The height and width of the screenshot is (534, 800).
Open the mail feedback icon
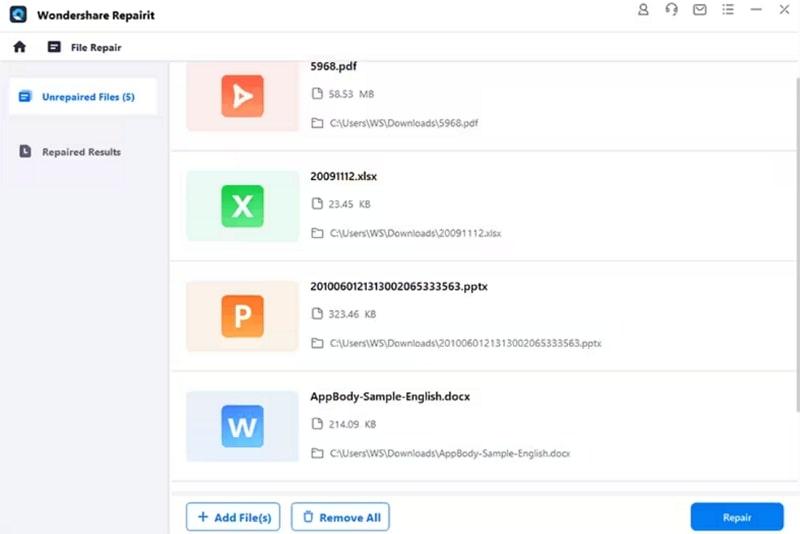coord(699,10)
